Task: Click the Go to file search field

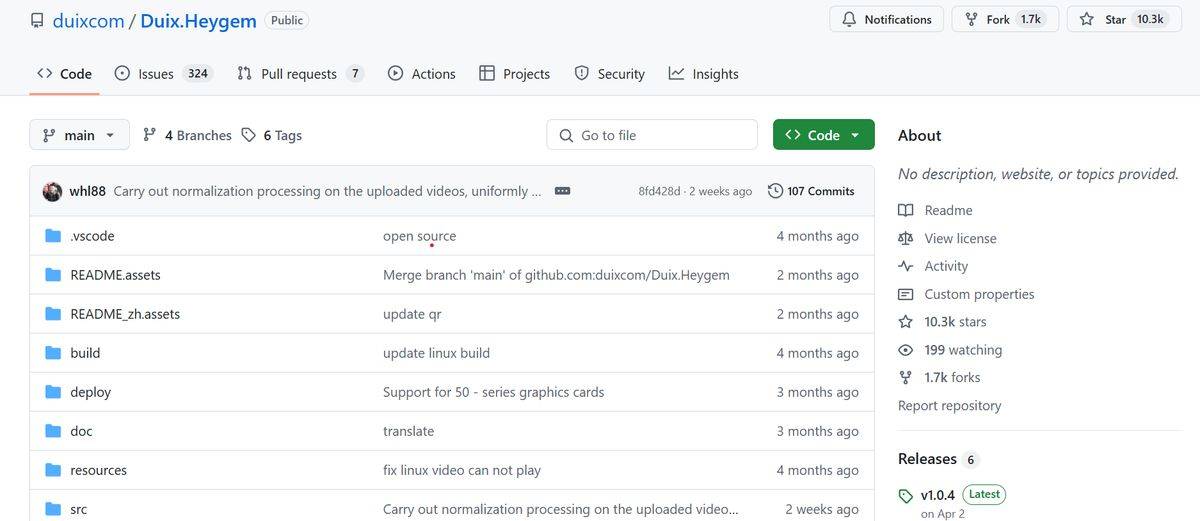Action: (x=652, y=135)
